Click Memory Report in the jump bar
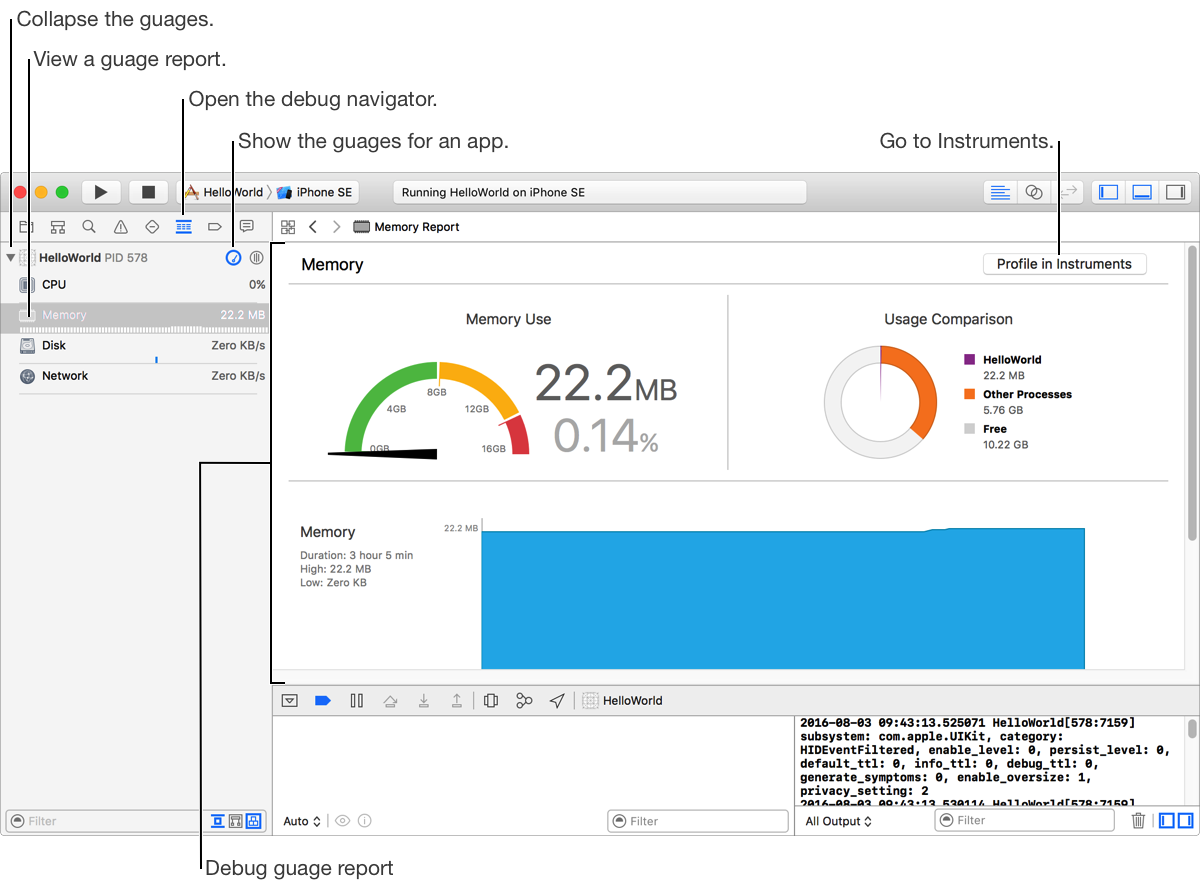The image size is (1200, 886). pyautogui.click(x=407, y=227)
